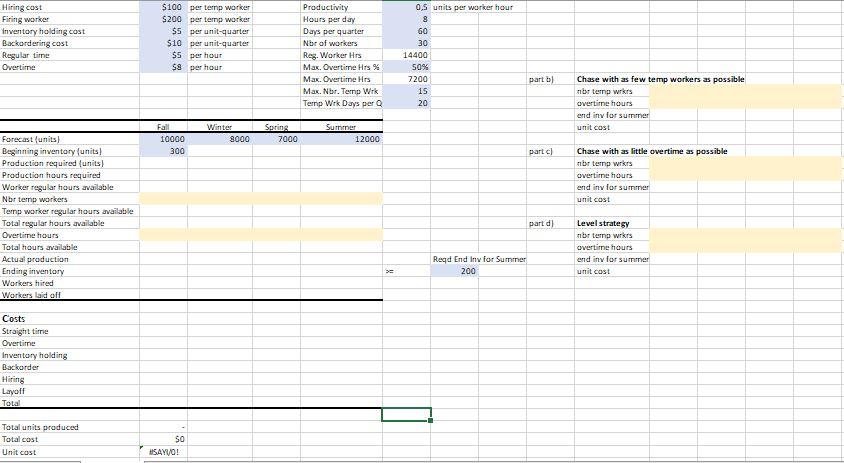Click the Reqd End Inv for Summer label

[x=479, y=259]
